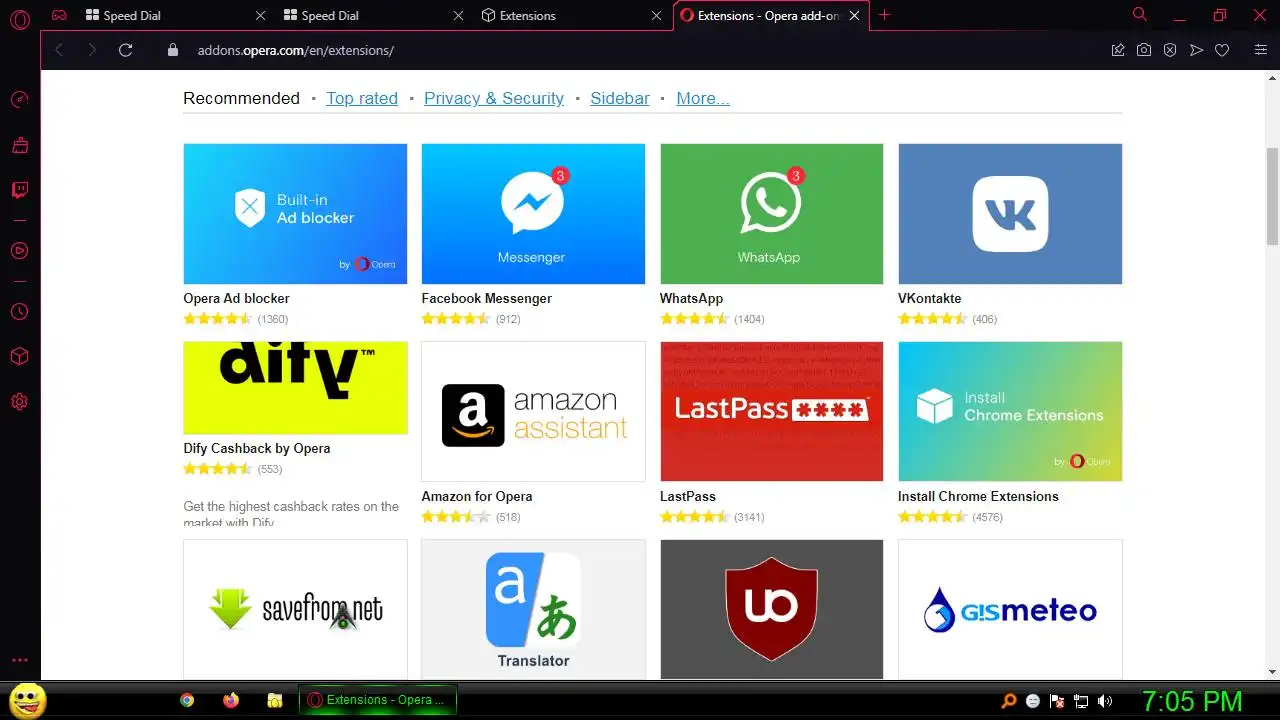Screen dimensions: 1280x720
Task: Open the ad blocker shield icon
Action: [x=1170, y=50]
